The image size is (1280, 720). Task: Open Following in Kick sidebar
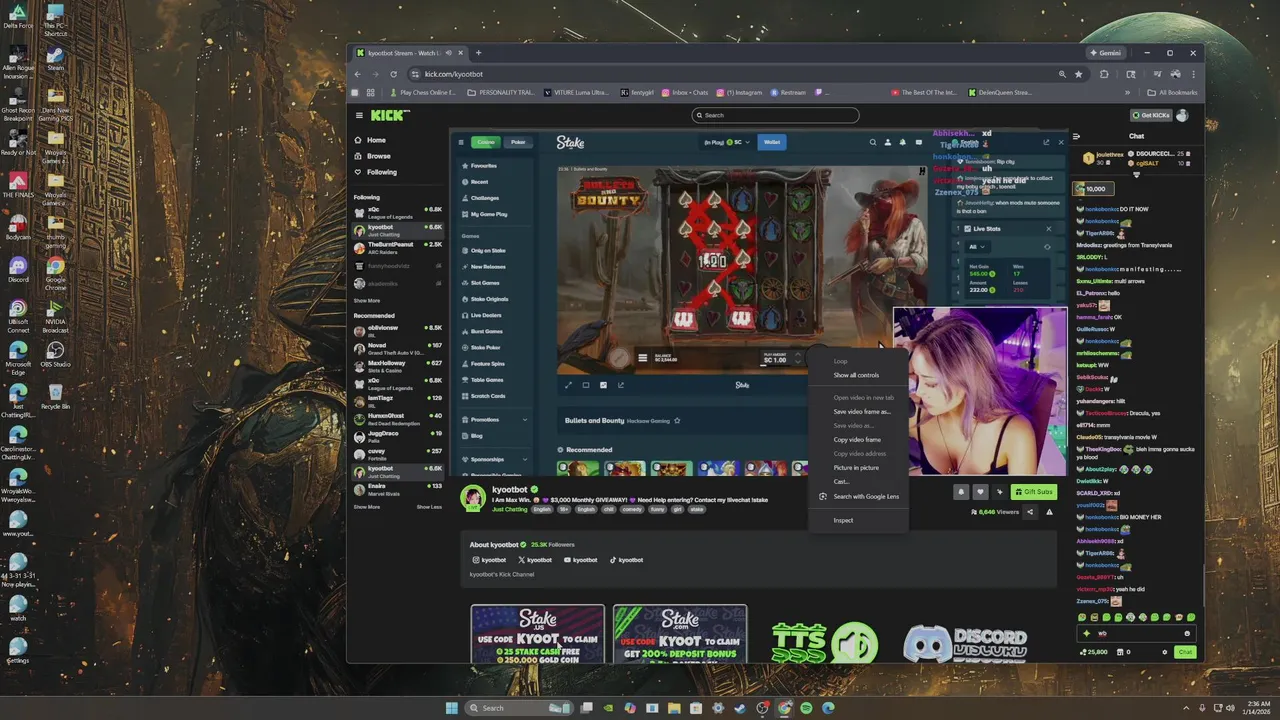pos(381,172)
